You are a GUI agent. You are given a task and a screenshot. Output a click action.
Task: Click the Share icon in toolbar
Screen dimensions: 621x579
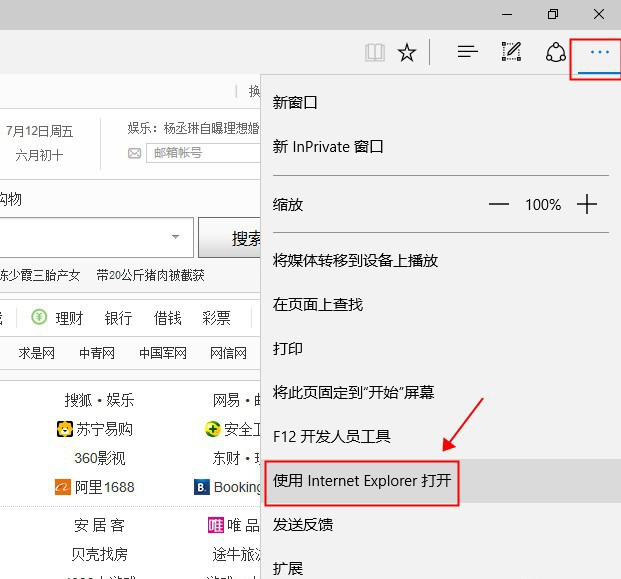[x=556, y=52]
